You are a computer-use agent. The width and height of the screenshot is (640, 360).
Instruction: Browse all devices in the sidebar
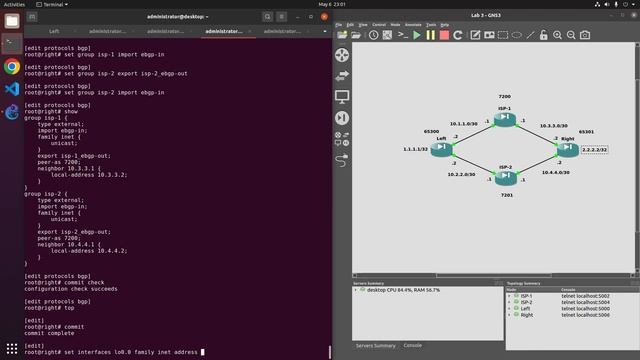(x=342, y=139)
